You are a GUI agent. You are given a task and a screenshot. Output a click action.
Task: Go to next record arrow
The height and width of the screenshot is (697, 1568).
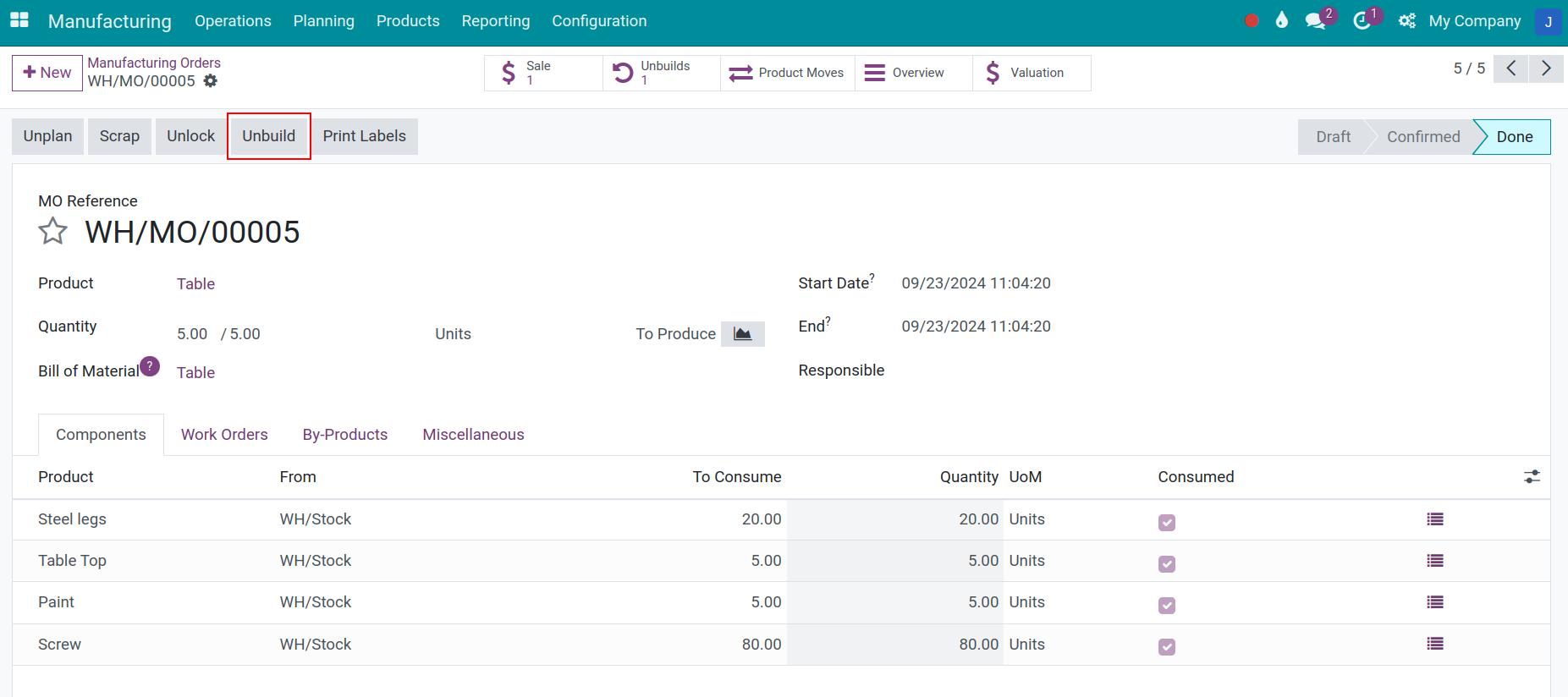1546,69
